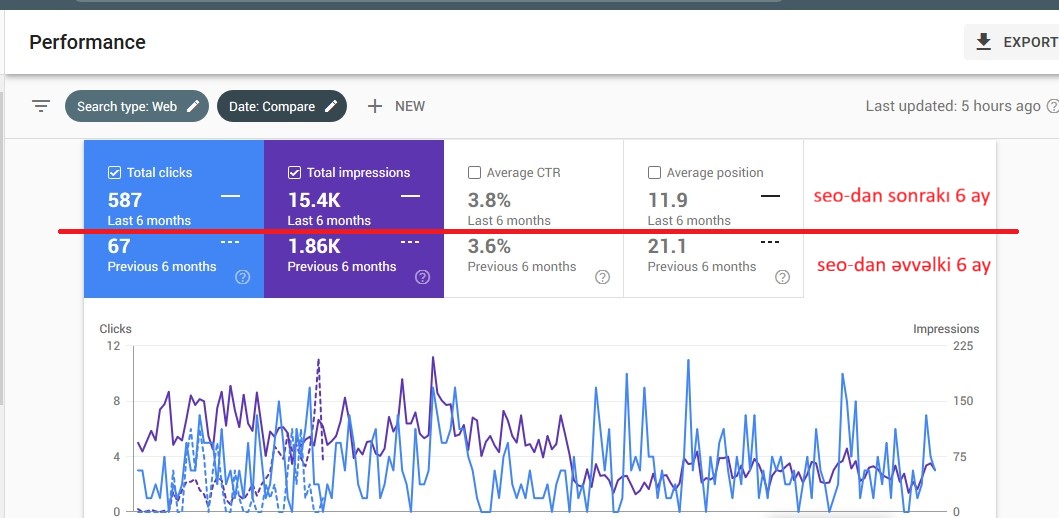Image resolution: width=1059 pixels, height=518 pixels.
Task: Open help icon in Total clicks card
Action: point(242,277)
